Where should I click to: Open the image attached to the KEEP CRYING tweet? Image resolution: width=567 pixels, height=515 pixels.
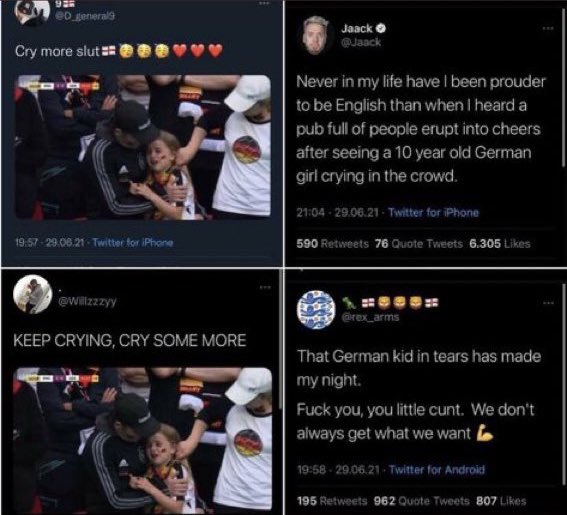pyautogui.click(x=142, y=439)
